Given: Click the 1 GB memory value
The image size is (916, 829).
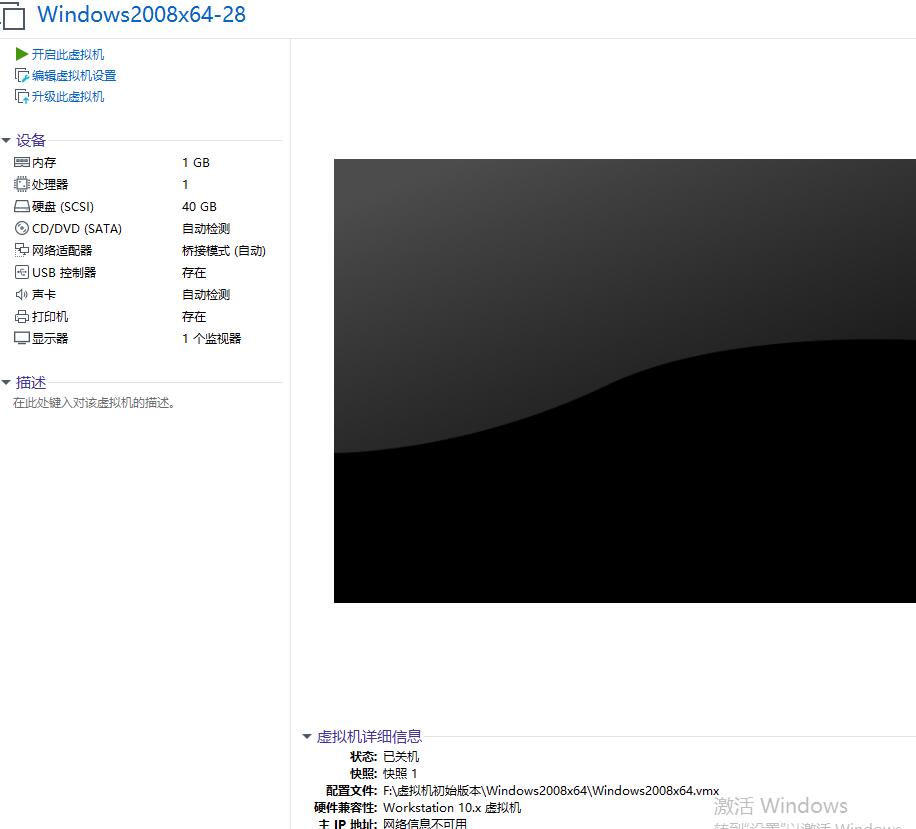Looking at the screenshot, I should pos(196,162).
